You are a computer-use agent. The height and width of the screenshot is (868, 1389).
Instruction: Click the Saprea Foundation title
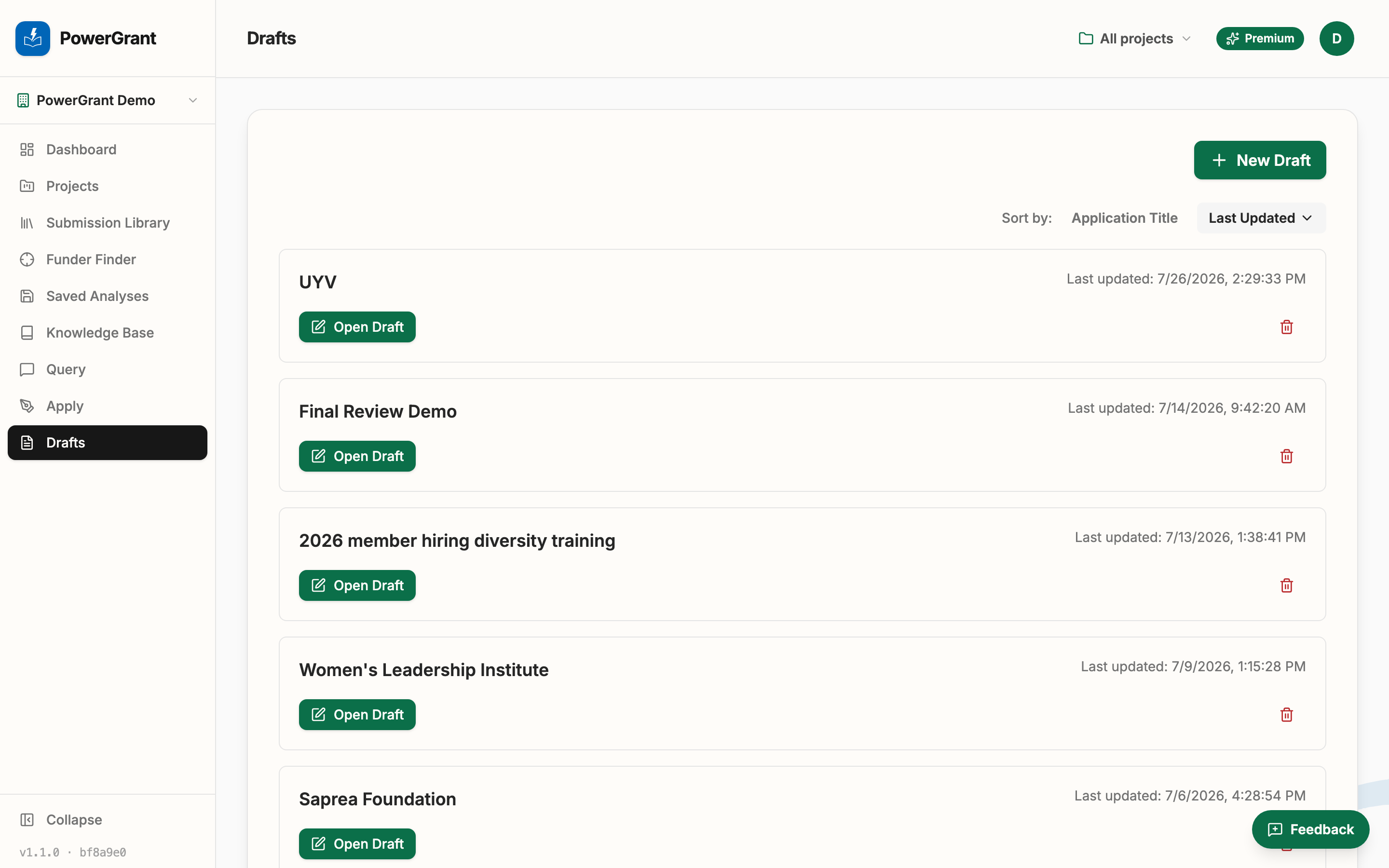[377, 799]
